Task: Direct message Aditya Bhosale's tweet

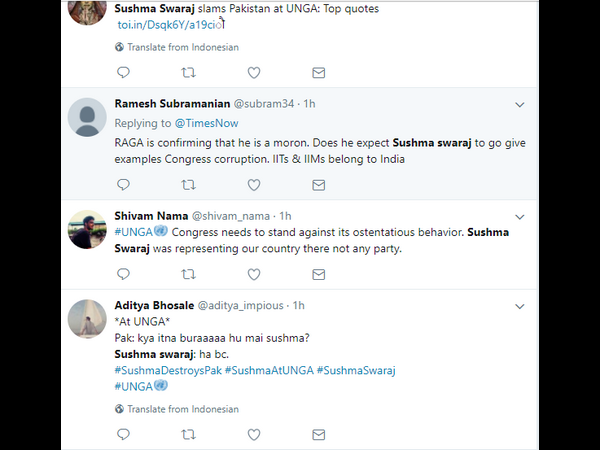Action: click(x=319, y=434)
